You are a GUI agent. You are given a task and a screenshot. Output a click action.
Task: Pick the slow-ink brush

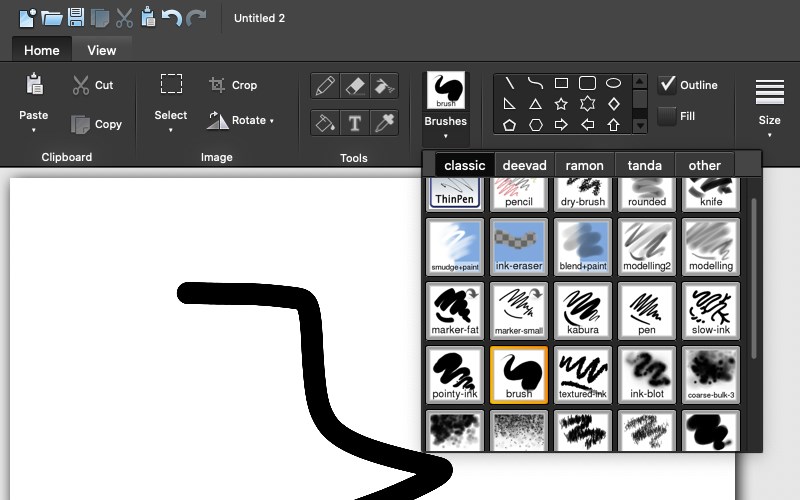[711, 311]
